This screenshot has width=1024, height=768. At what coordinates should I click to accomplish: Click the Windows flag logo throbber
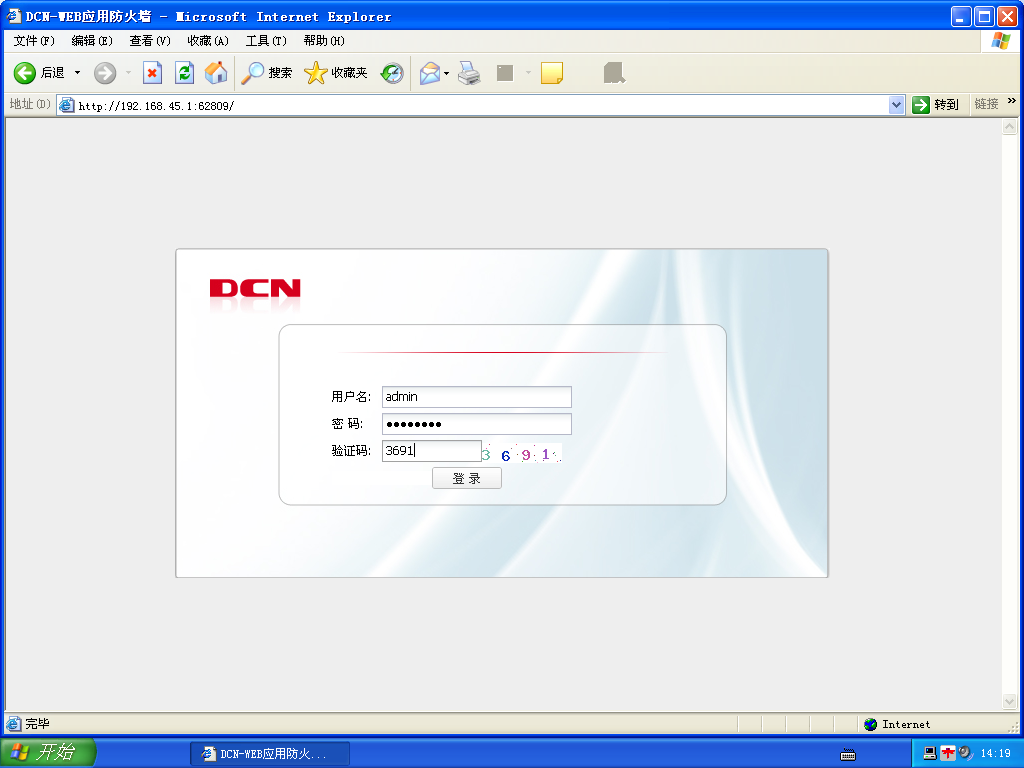[x=1001, y=40]
